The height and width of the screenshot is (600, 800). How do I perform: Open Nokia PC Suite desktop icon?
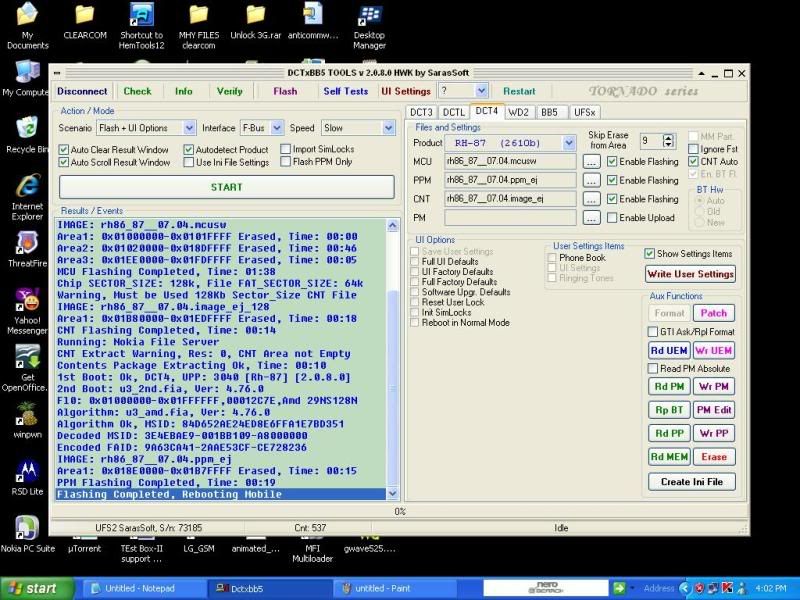tap(28, 535)
